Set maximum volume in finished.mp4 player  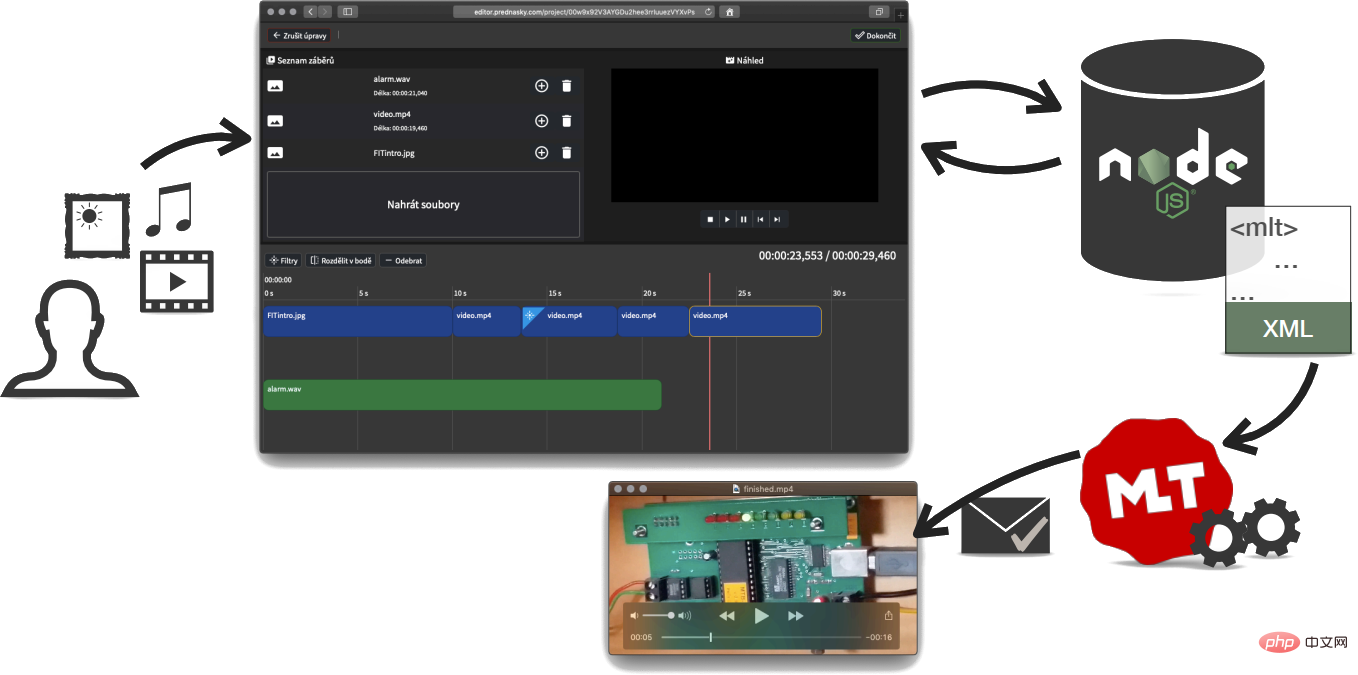coord(685,616)
